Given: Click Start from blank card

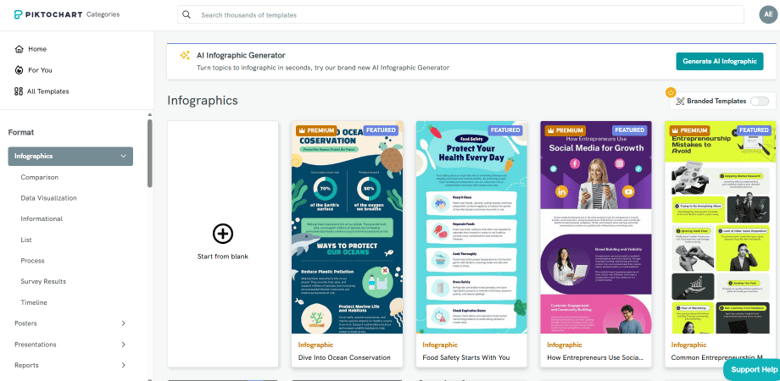Looking at the screenshot, I should (223, 244).
